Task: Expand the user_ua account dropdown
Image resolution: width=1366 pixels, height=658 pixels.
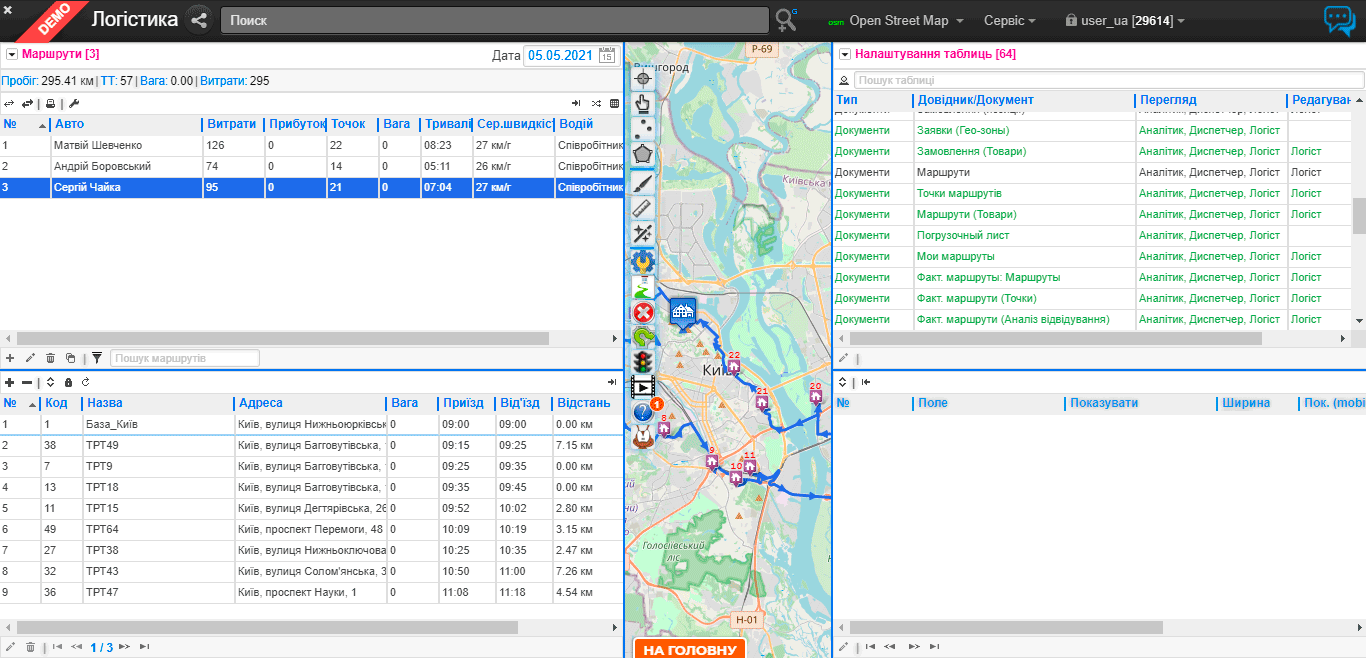Action: (1124, 20)
